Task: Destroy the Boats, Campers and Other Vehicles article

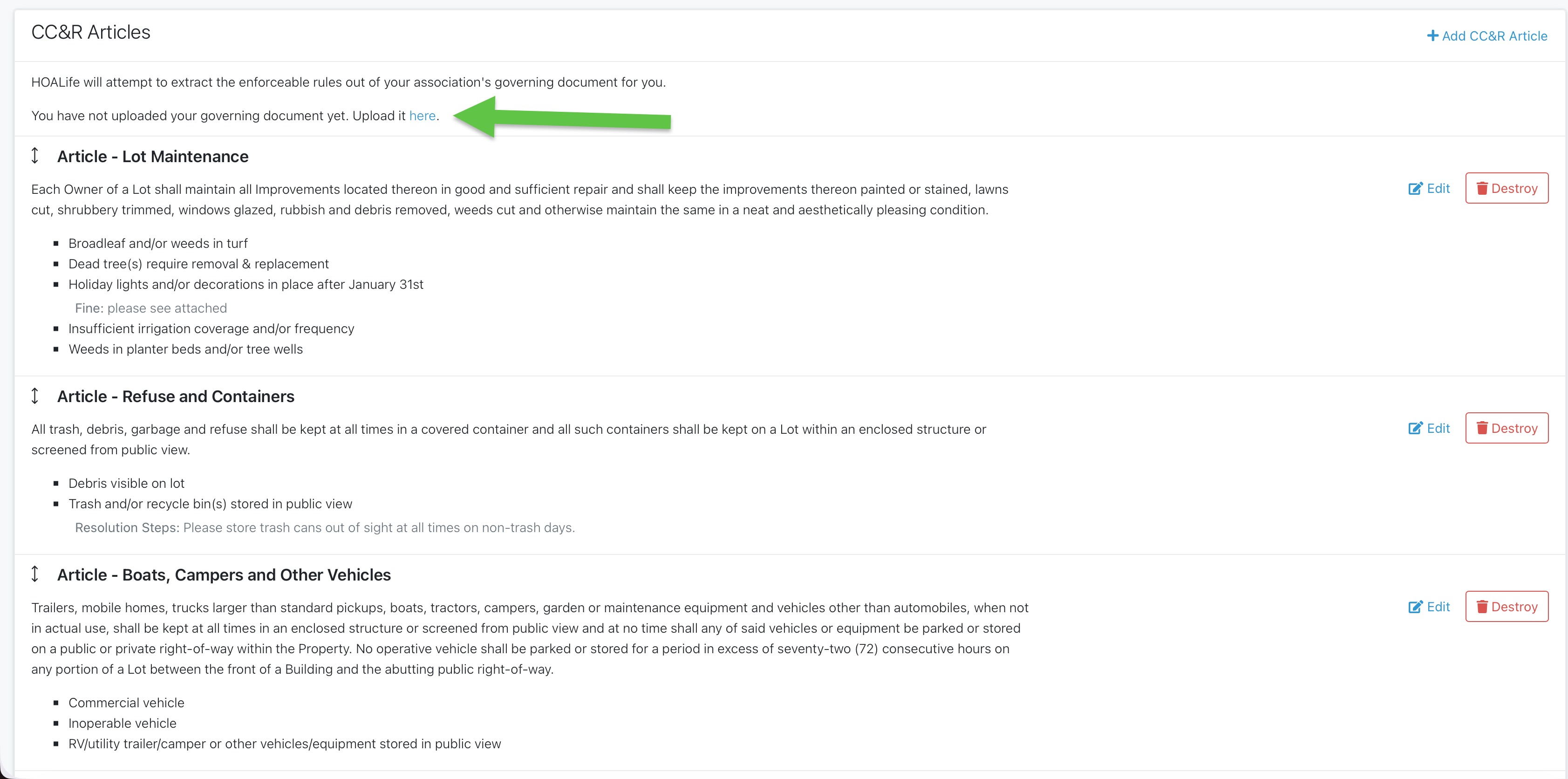Action: (1506, 606)
